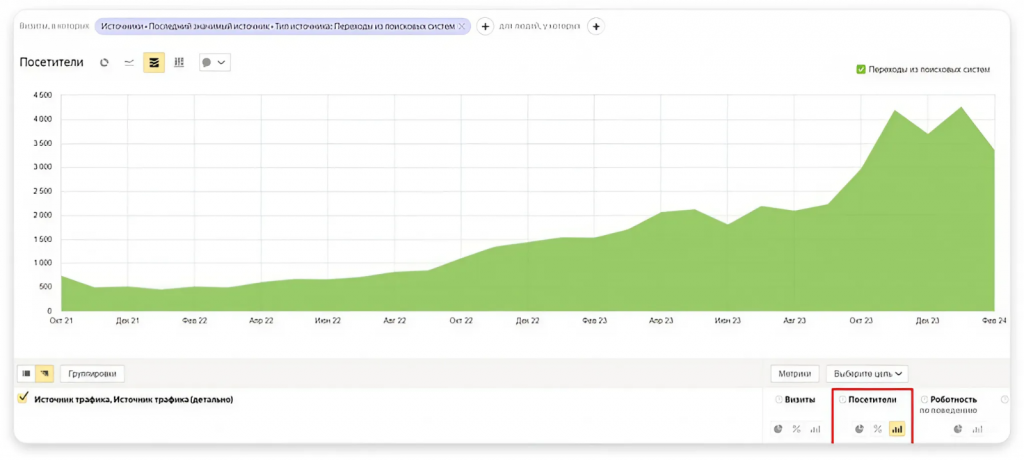The height and width of the screenshot is (461, 1024).
Task: Switch to the column chart icon
Action: point(179,63)
